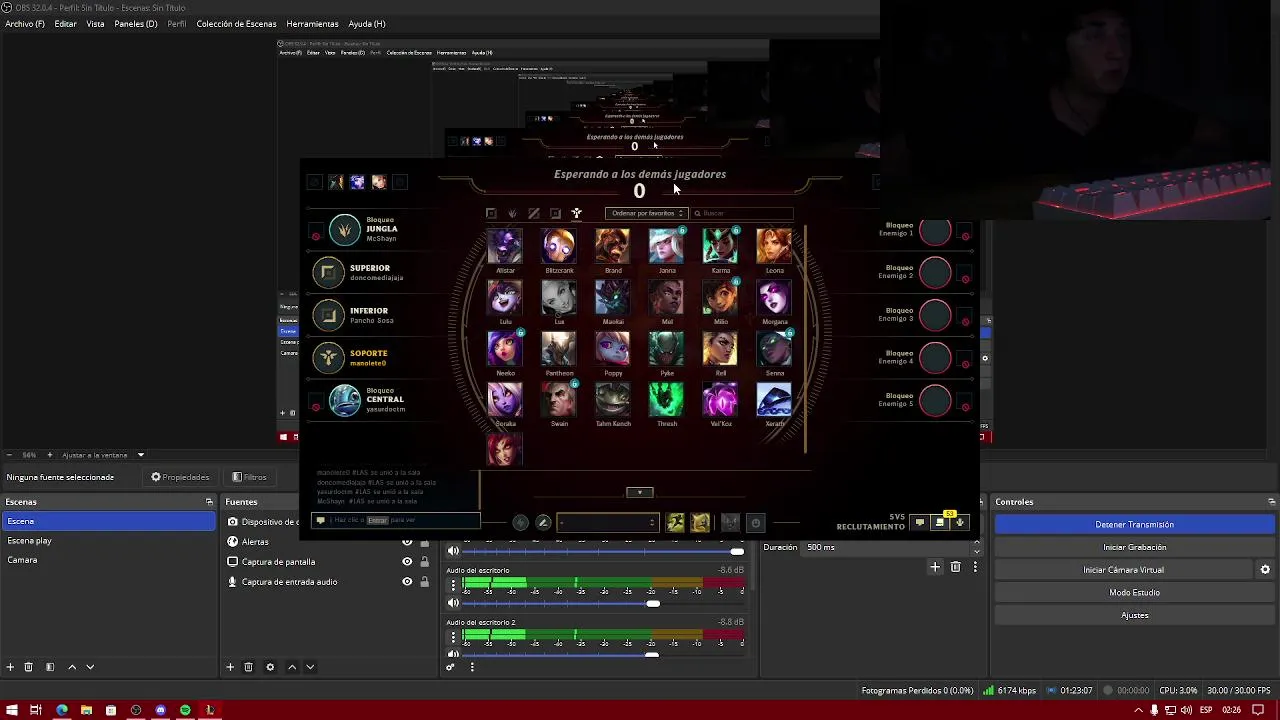Show hidden system tray icons chevron
The width and height of the screenshot is (1280, 720).
pyautogui.click(x=1138, y=710)
